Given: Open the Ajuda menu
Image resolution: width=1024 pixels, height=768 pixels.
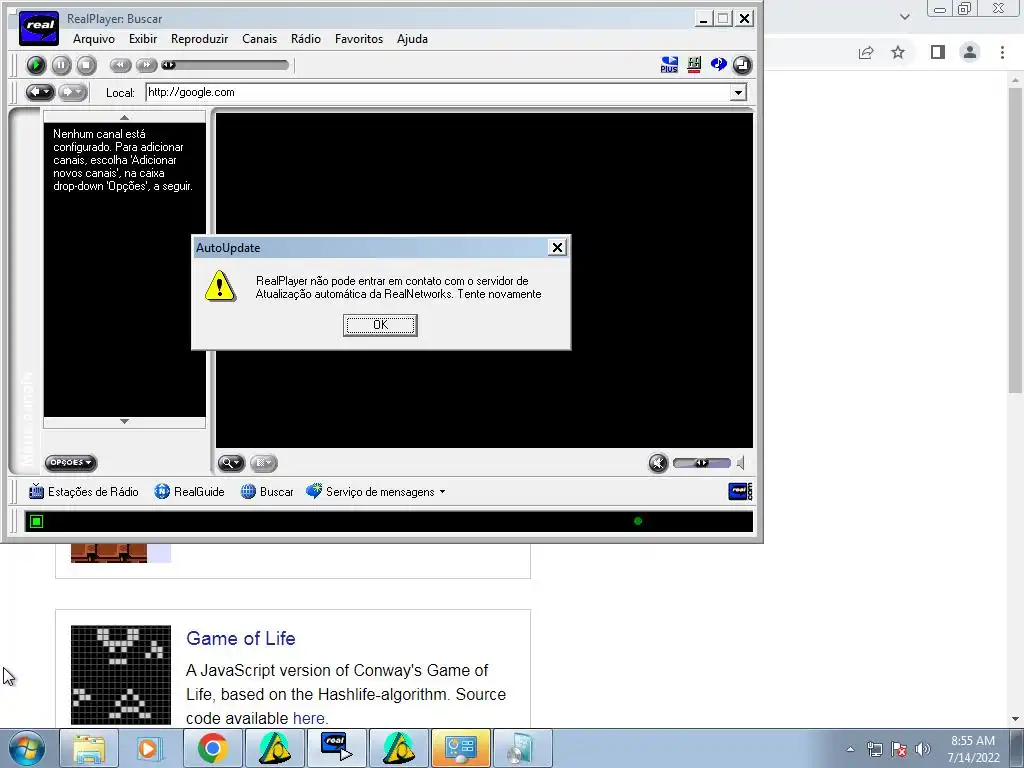Looking at the screenshot, I should click(x=412, y=39).
